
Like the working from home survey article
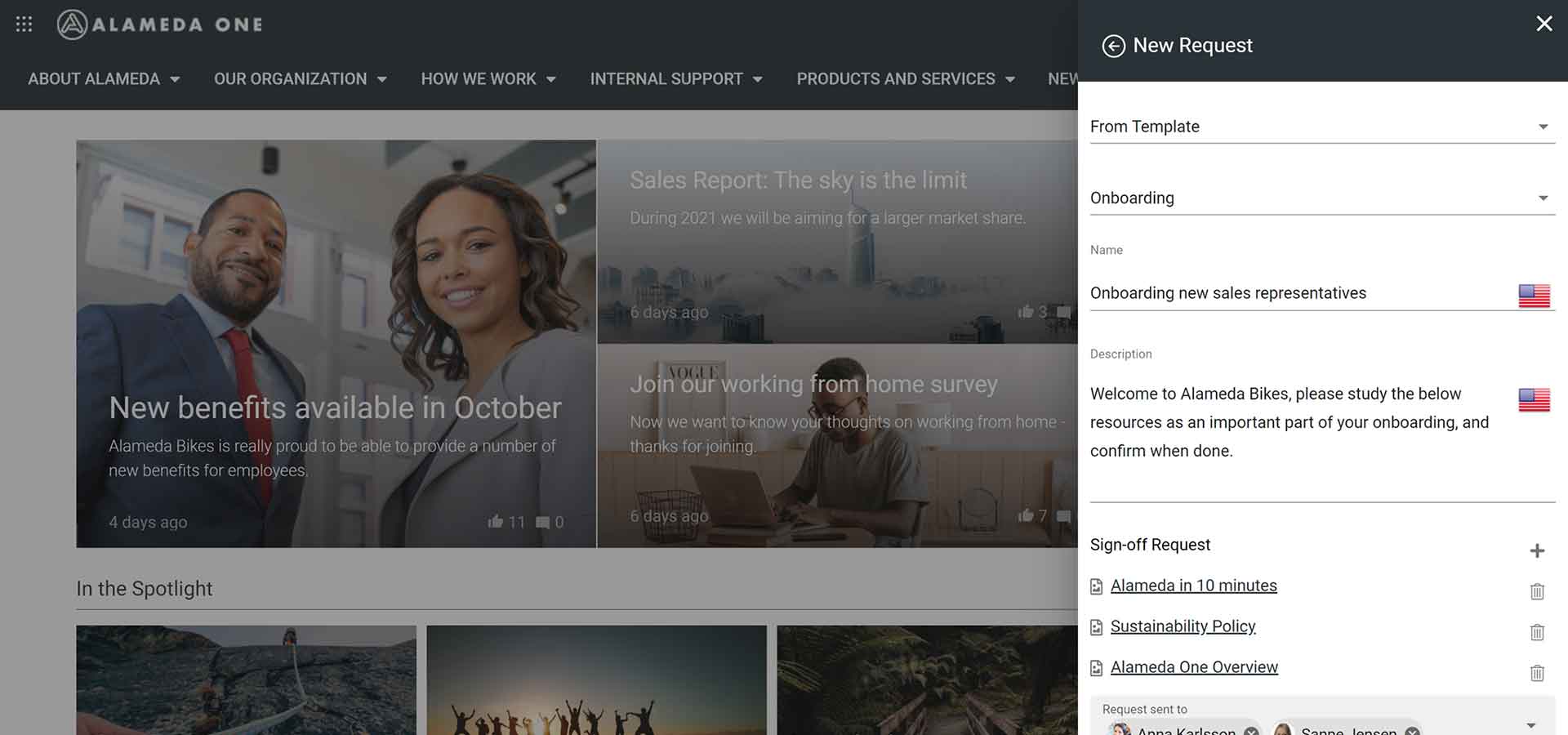coord(1026,515)
